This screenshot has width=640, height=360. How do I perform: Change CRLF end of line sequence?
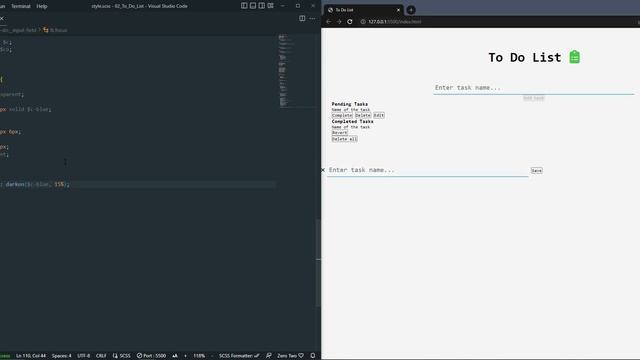coord(101,356)
